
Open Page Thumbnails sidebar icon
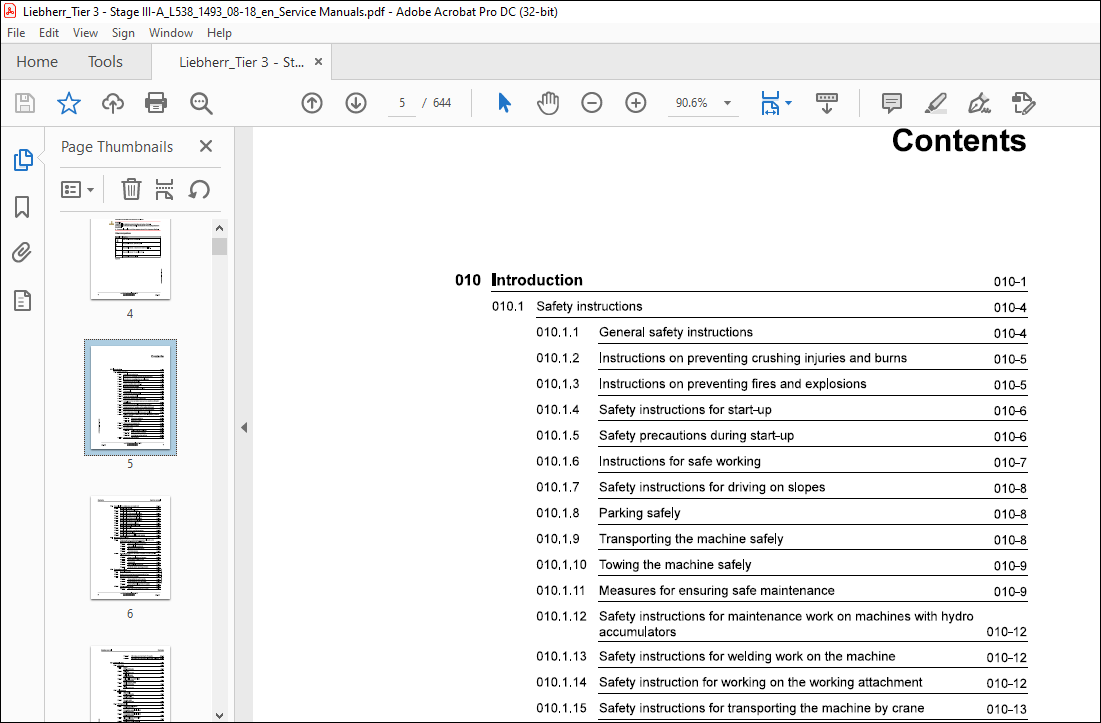22,160
